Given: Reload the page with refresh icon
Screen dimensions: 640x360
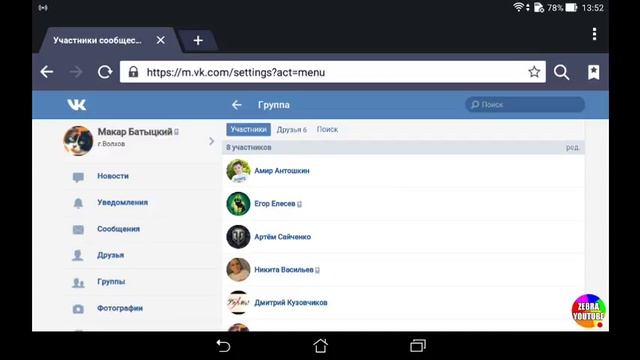Looking at the screenshot, I should (105, 72).
